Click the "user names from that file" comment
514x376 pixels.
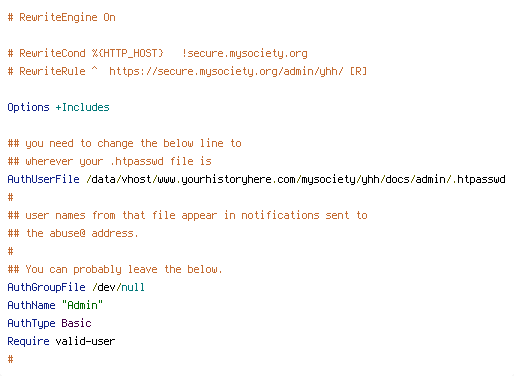coord(187,216)
